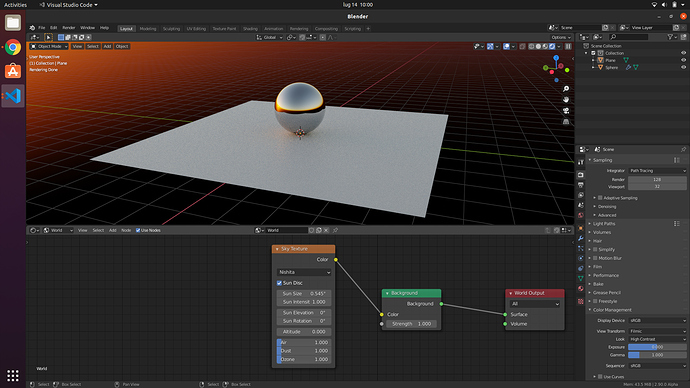Enable the Simplify checkbox
The height and width of the screenshot is (388, 690).
(x=595, y=249)
